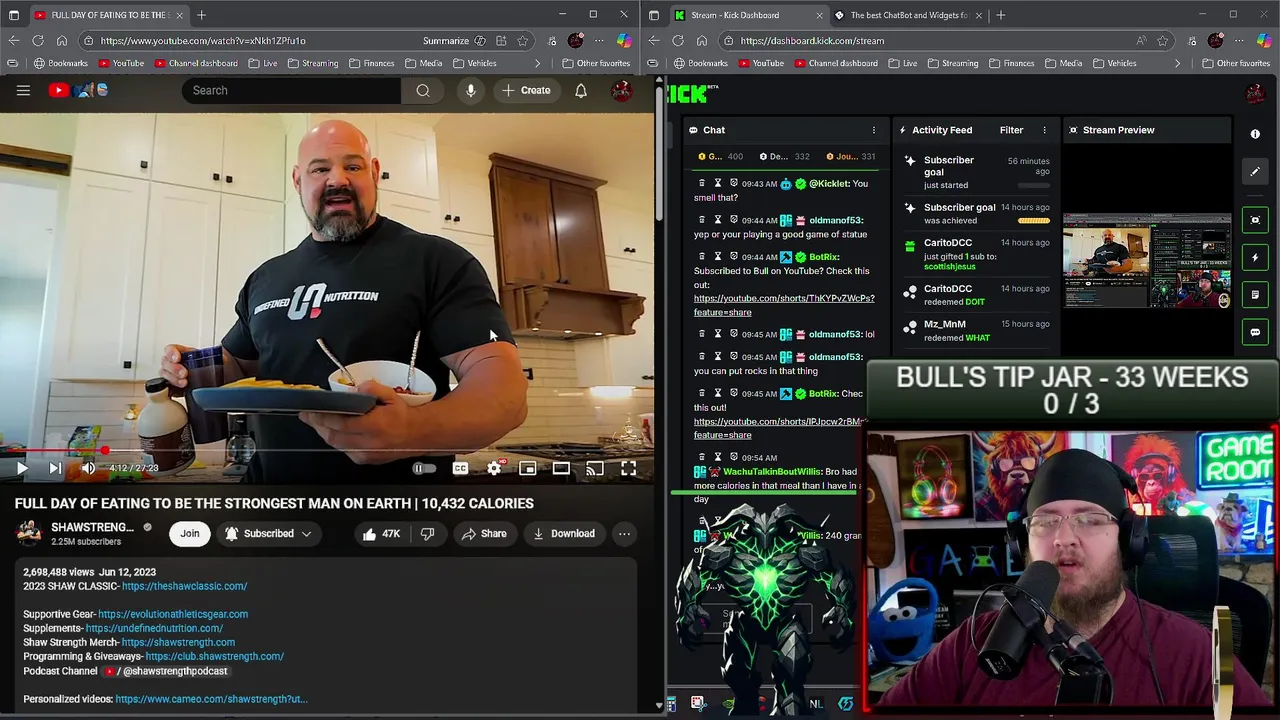Image resolution: width=1280 pixels, height=720 pixels.
Task: Open the SHAWSTRENGTH channel avatar
Action: tap(30, 533)
